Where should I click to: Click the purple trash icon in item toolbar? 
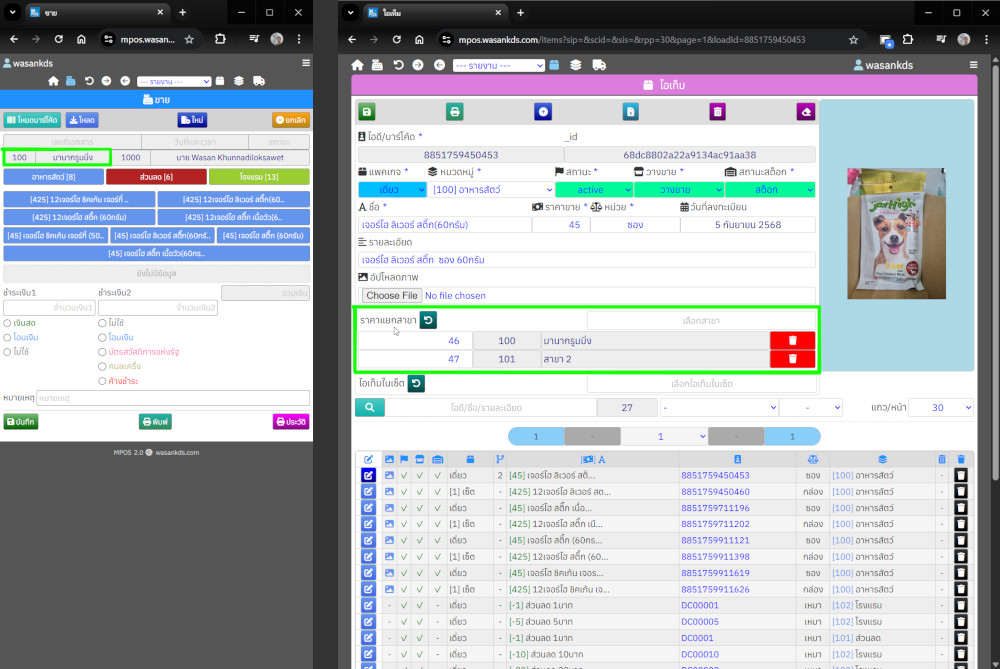[717, 112]
